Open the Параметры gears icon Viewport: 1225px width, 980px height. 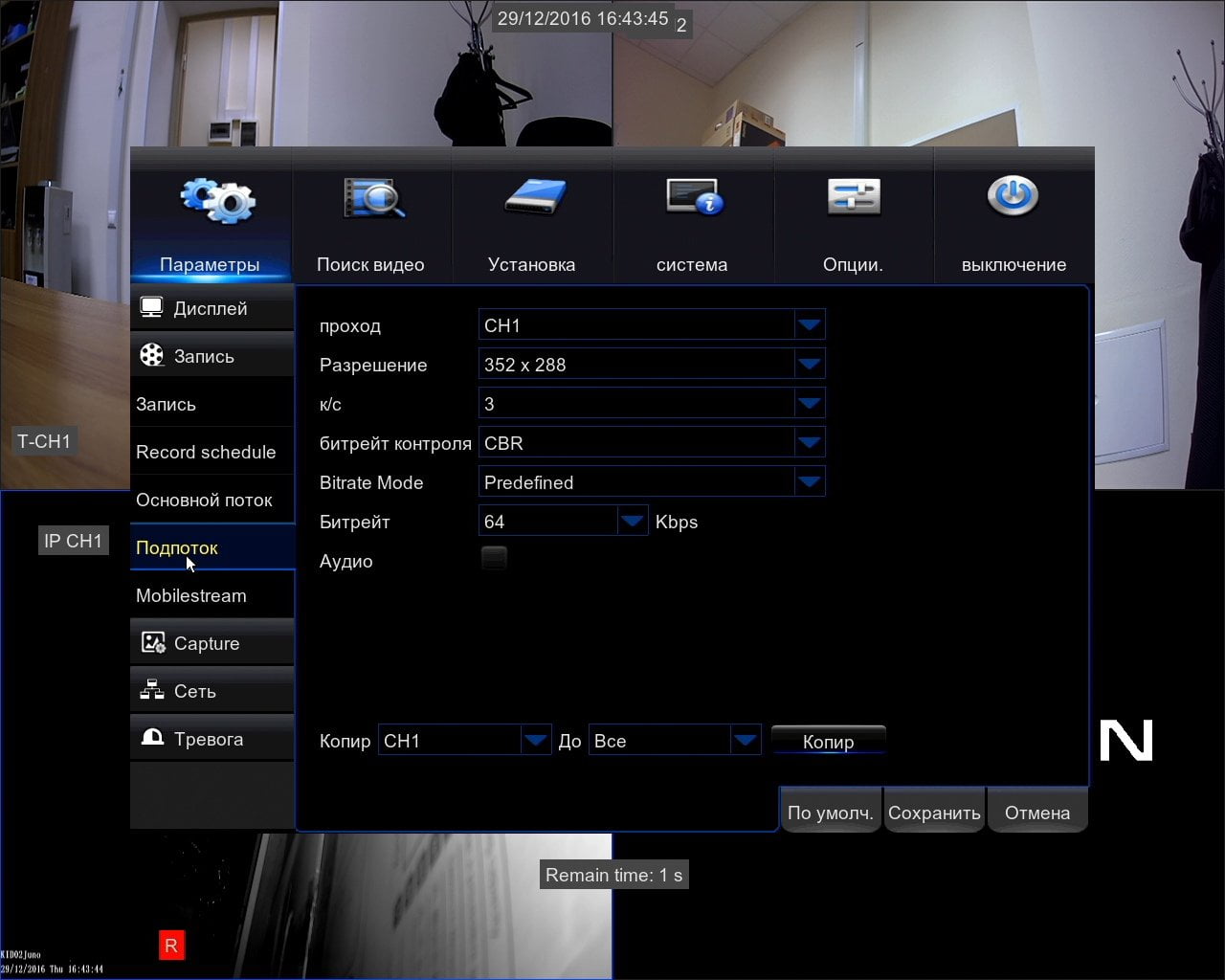217,200
